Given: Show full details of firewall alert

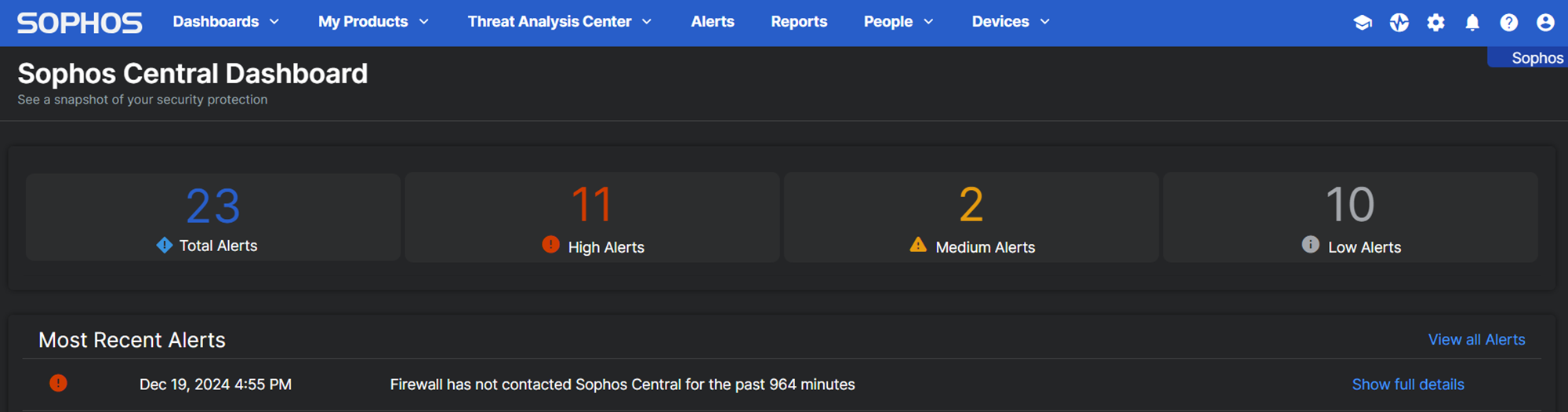Looking at the screenshot, I should 1407,385.
